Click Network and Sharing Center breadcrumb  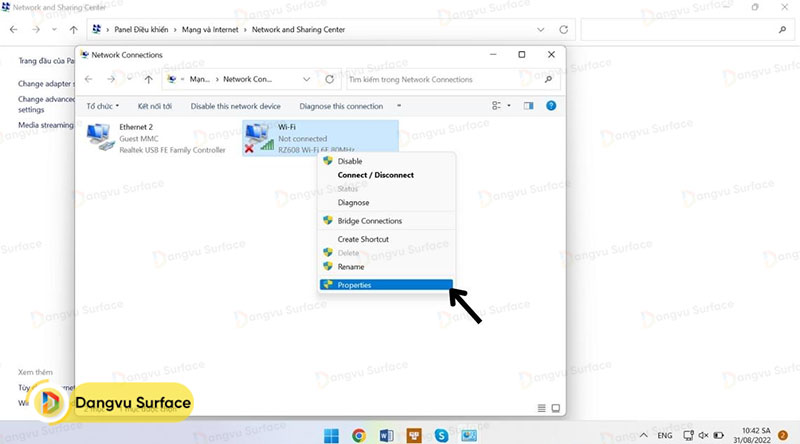[x=298, y=30]
